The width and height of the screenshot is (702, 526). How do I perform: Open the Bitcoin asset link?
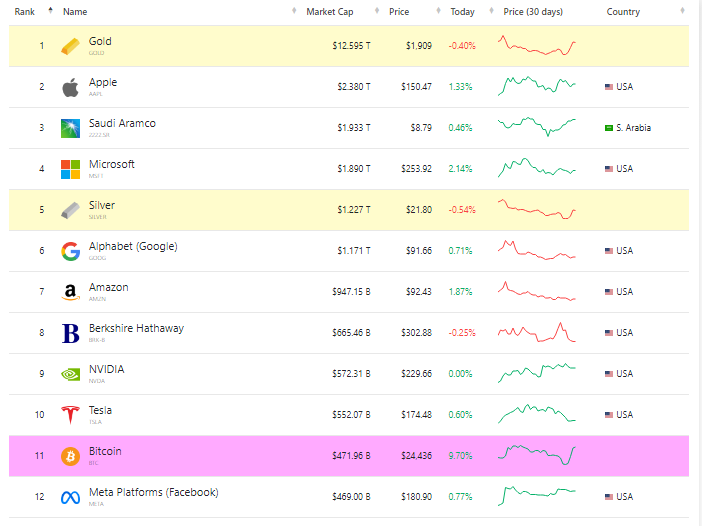click(x=105, y=451)
